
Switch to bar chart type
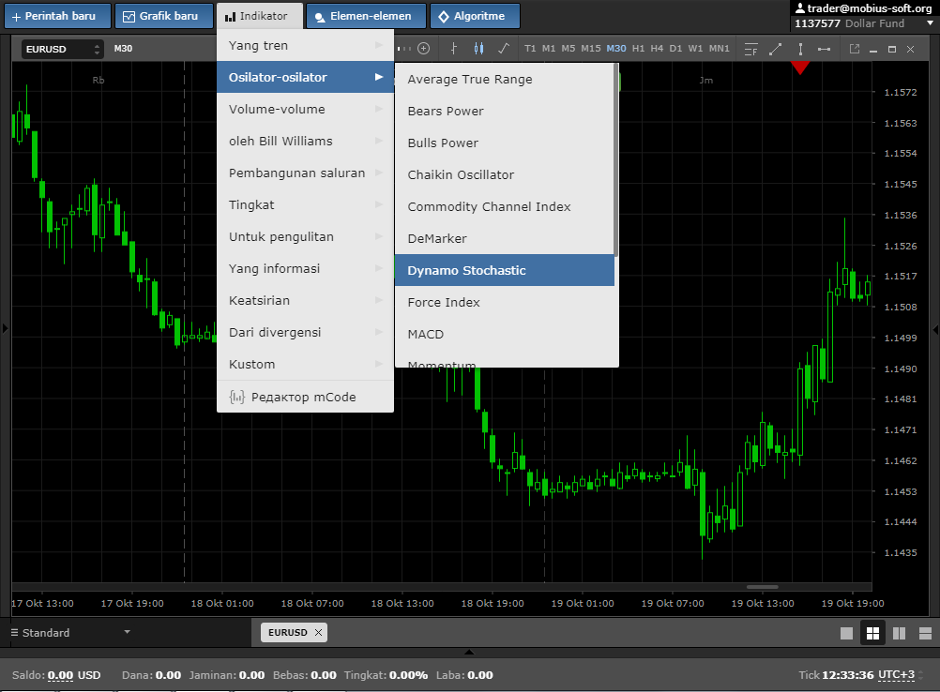[454, 49]
